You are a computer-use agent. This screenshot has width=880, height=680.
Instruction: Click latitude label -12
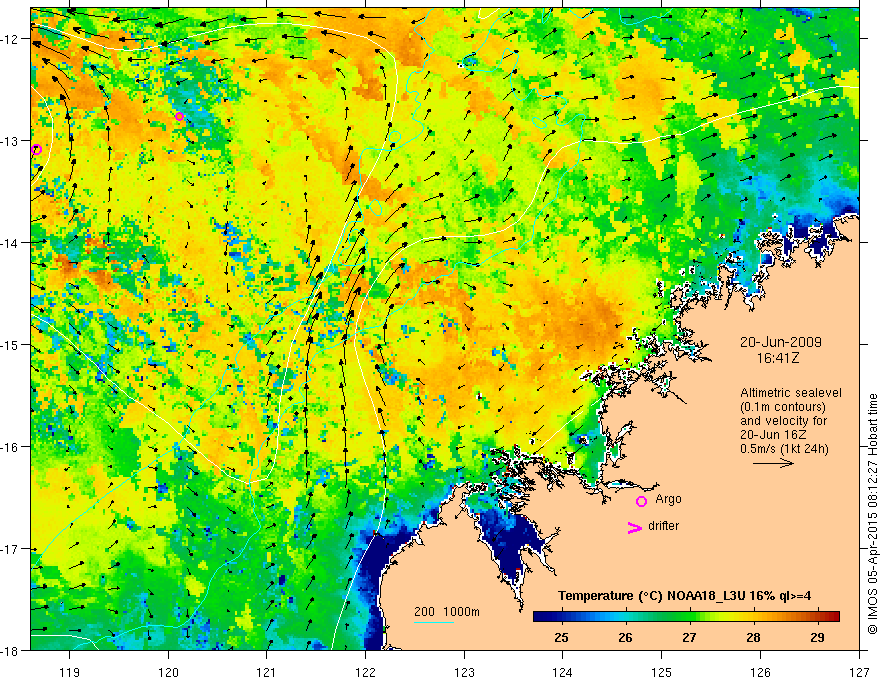coord(11,39)
